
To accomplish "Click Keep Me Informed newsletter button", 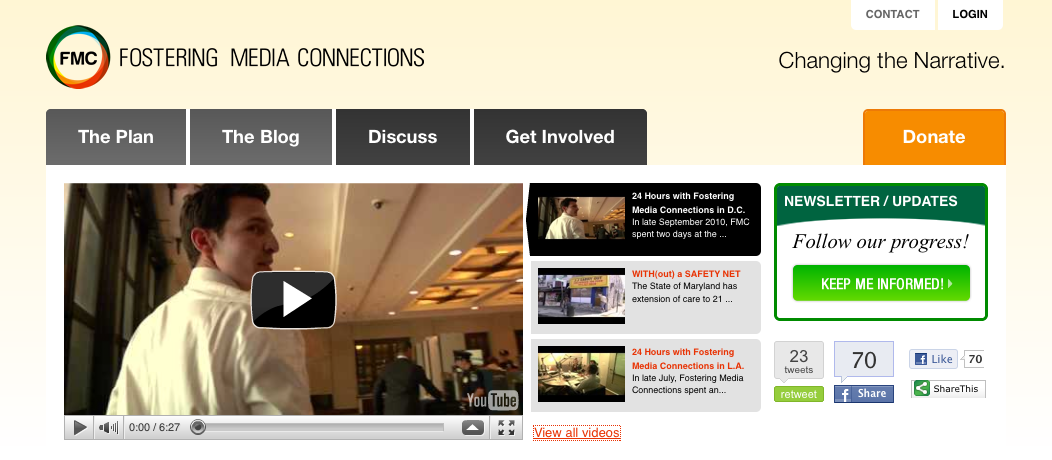I will click(881, 283).
